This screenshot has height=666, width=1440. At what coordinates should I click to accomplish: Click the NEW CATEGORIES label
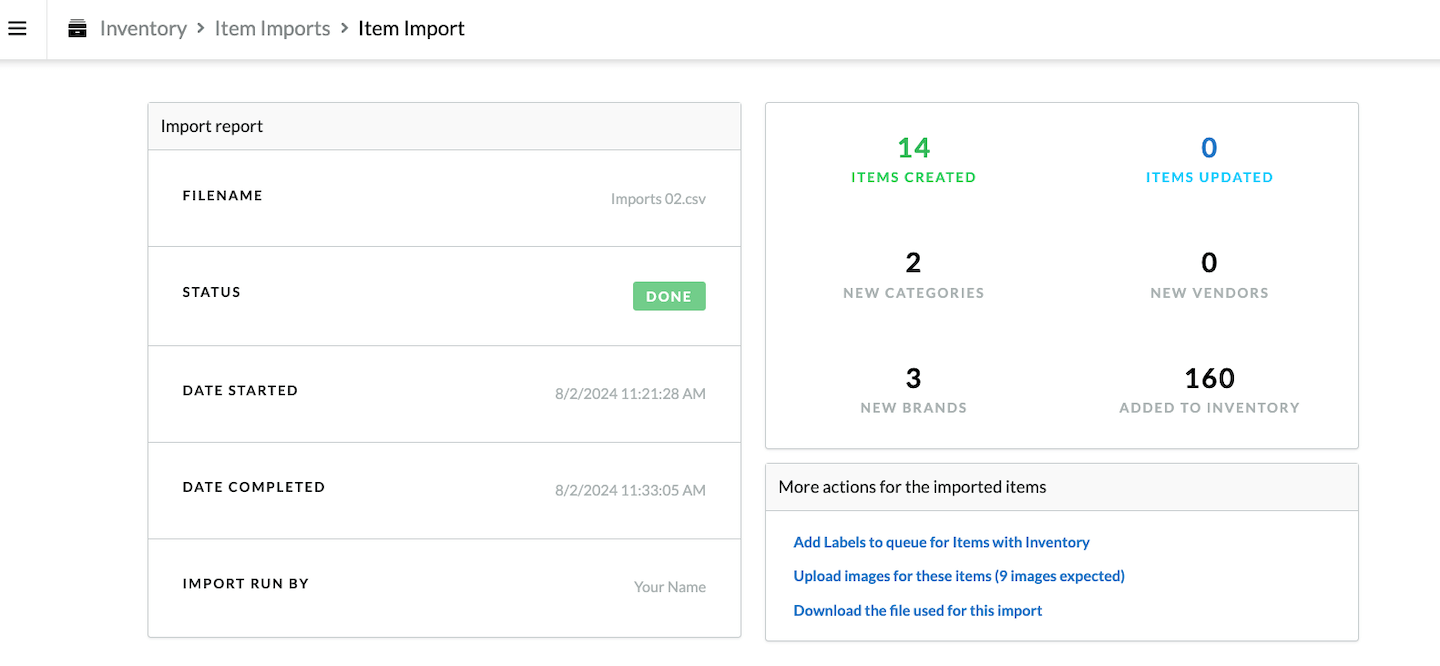tap(913, 293)
